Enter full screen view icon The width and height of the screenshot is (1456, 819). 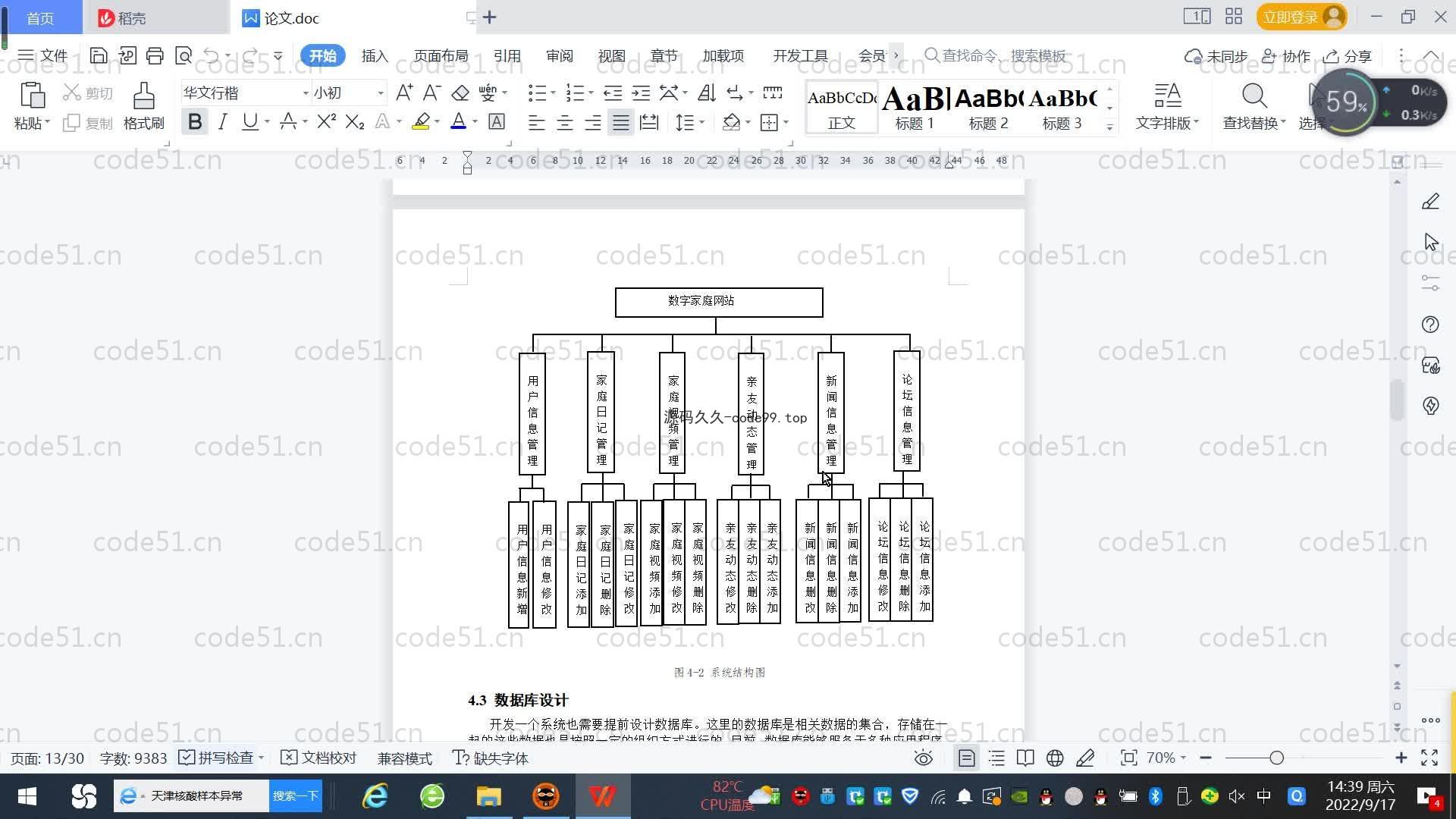[x=1429, y=758]
